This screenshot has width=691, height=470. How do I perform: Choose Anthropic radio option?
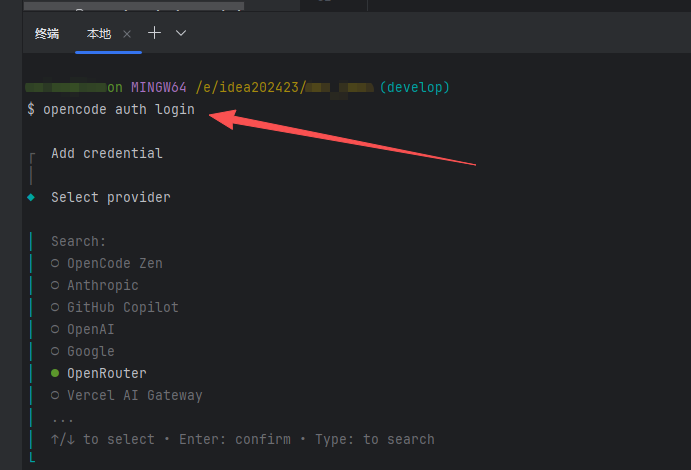(x=102, y=285)
